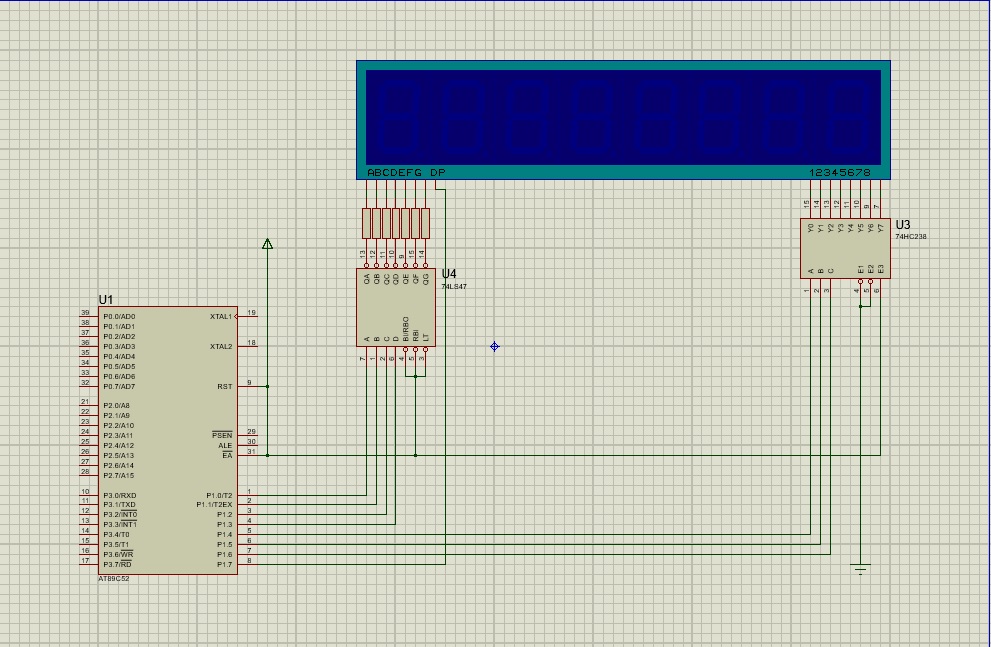Click the EA pin label on U1
Screen dimensions: 991x647
[228, 455]
